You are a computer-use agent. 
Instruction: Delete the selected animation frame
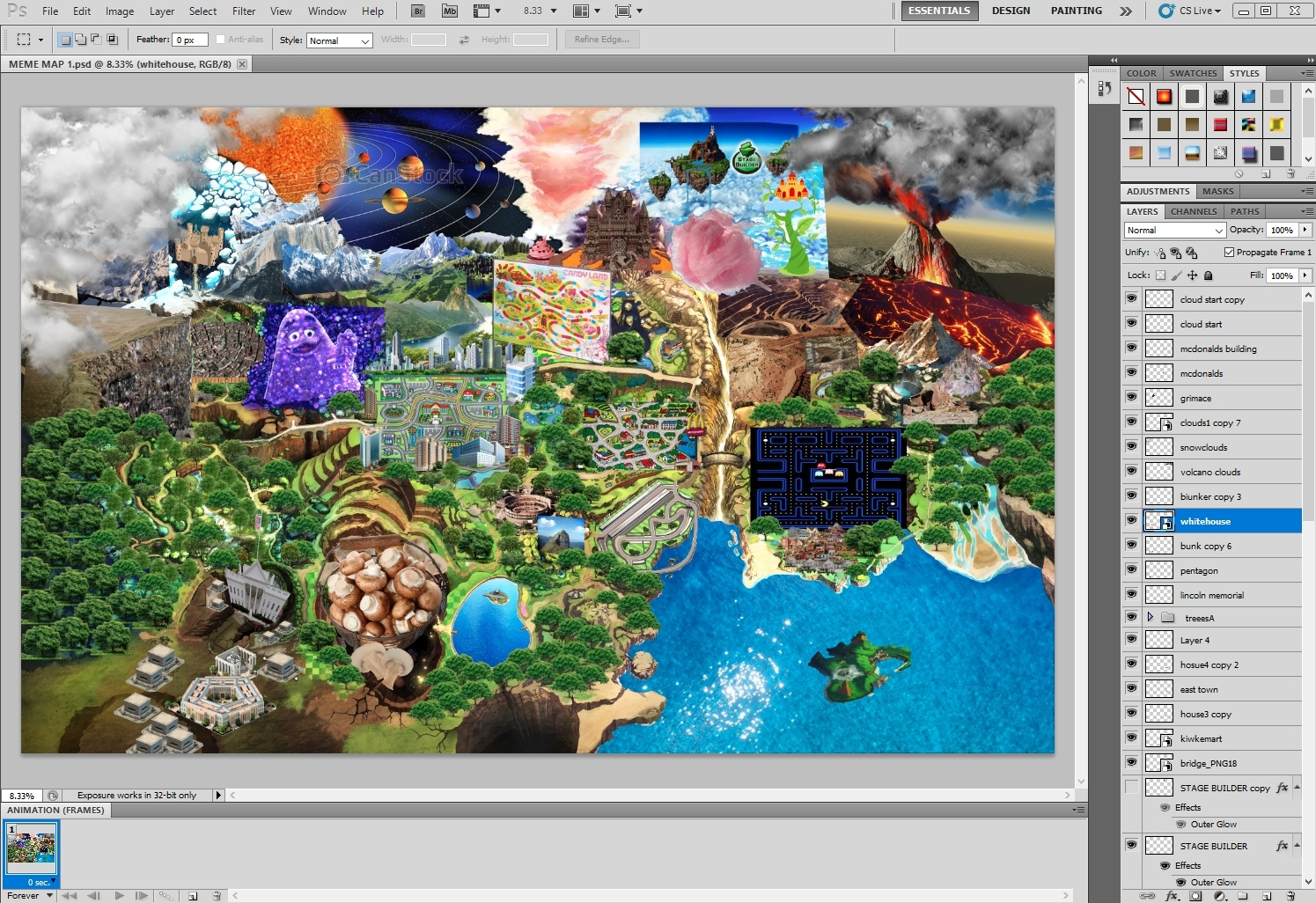click(217, 896)
